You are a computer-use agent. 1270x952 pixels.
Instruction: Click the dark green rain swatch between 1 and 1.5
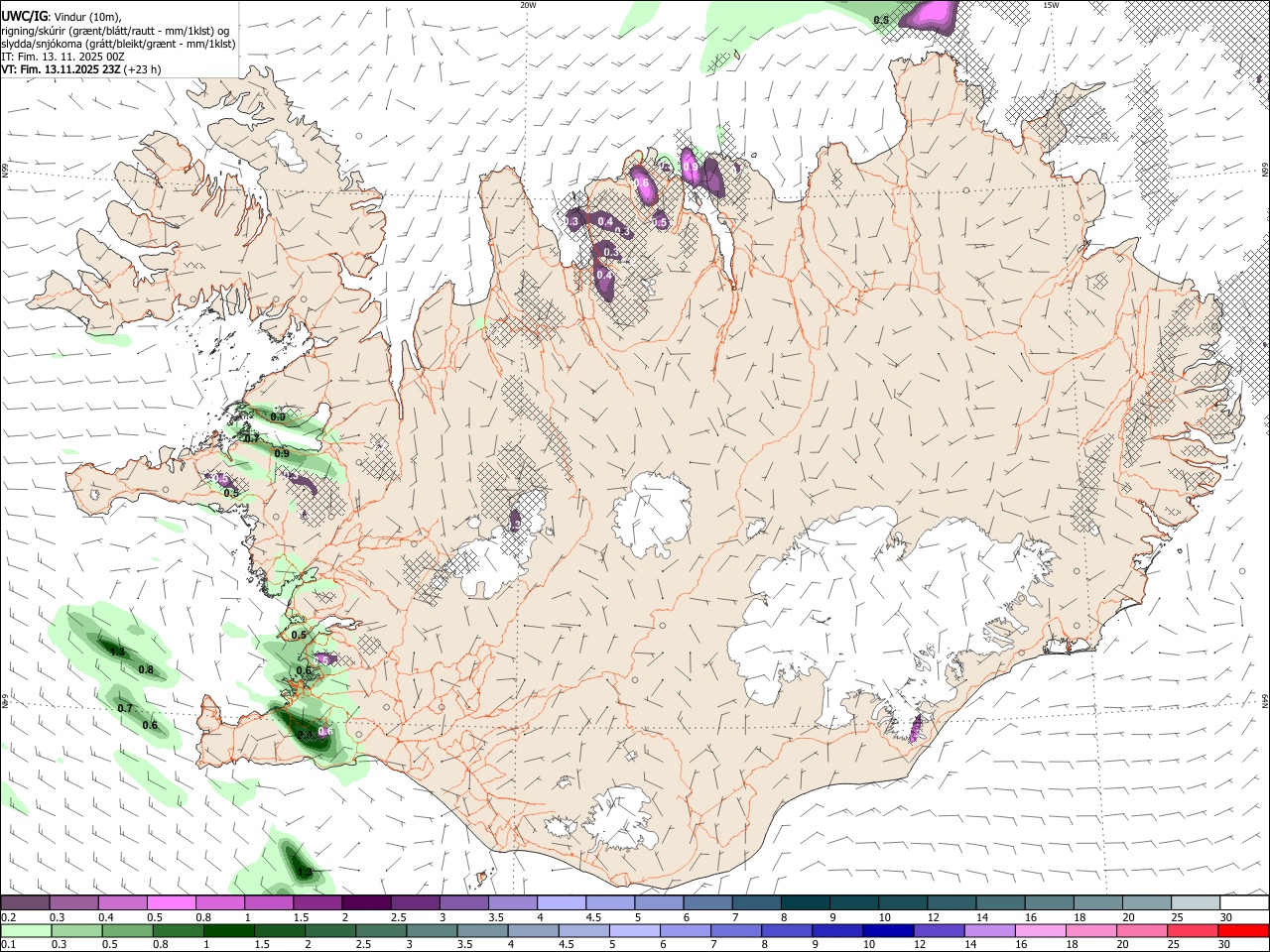click(230, 930)
